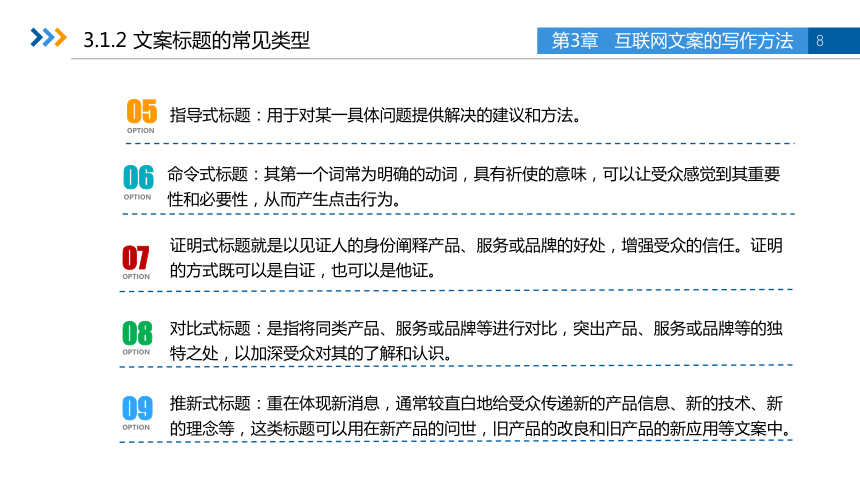Click OPTION label under number 06

pos(137,197)
